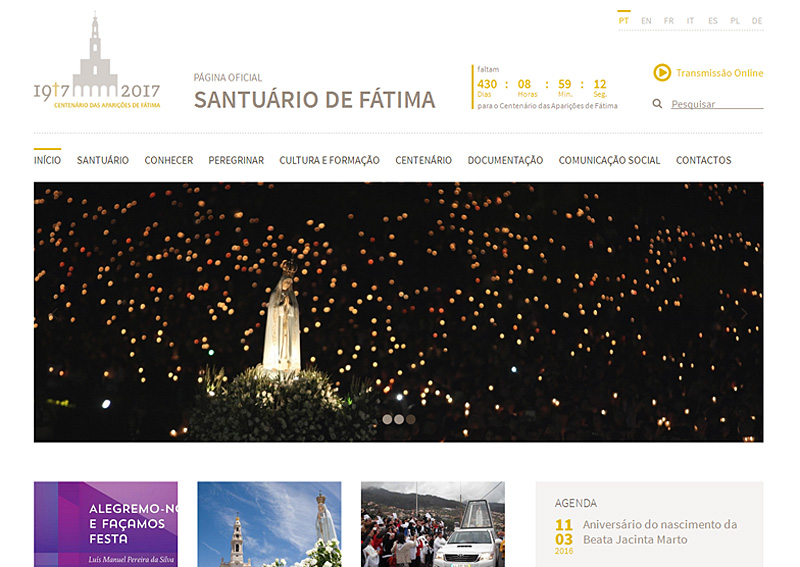Click 'para o Centenário das Aparições de Fátima' text
800x567 pixels.
coord(547,106)
